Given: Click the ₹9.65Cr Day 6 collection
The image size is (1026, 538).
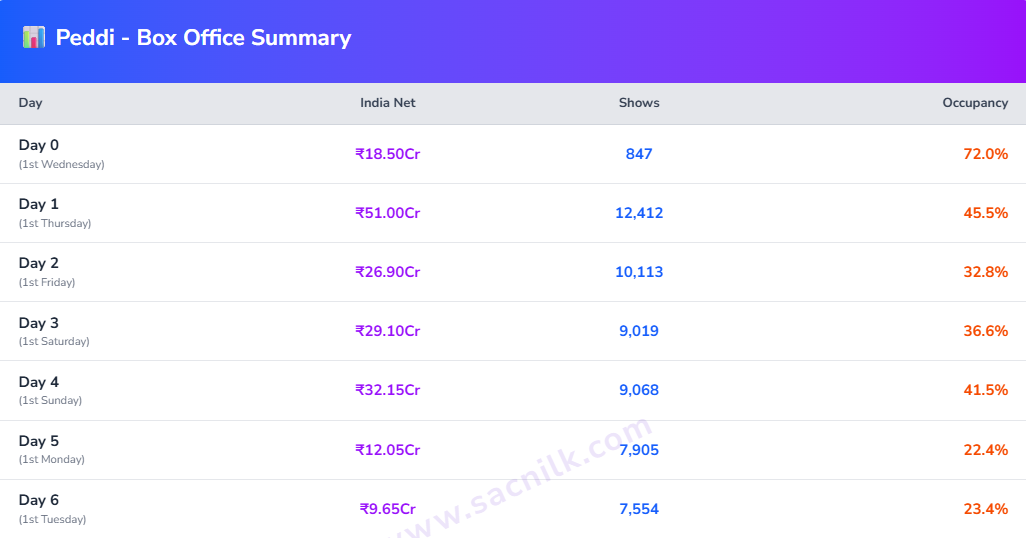Looking at the screenshot, I should (387, 509).
